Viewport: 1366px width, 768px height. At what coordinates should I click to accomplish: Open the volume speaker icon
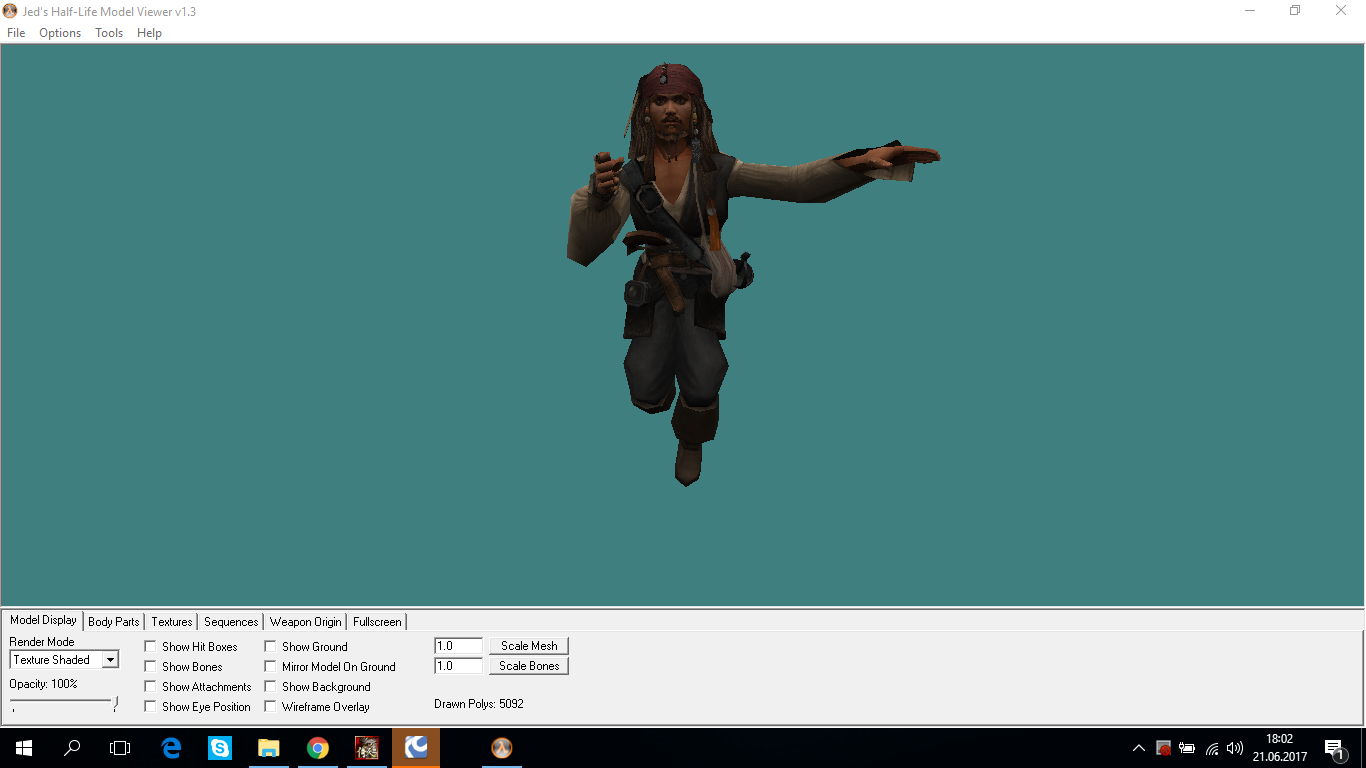tap(1235, 748)
